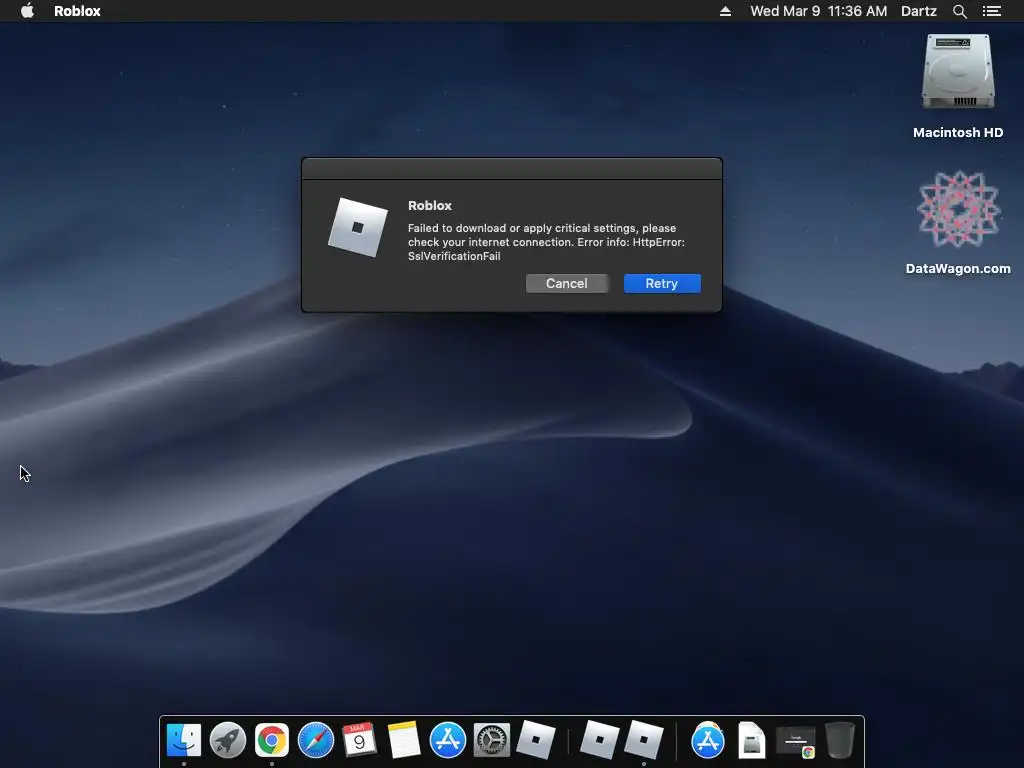
Task: Click the Roblox logo inside the error dialog
Action: tap(358, 227)
